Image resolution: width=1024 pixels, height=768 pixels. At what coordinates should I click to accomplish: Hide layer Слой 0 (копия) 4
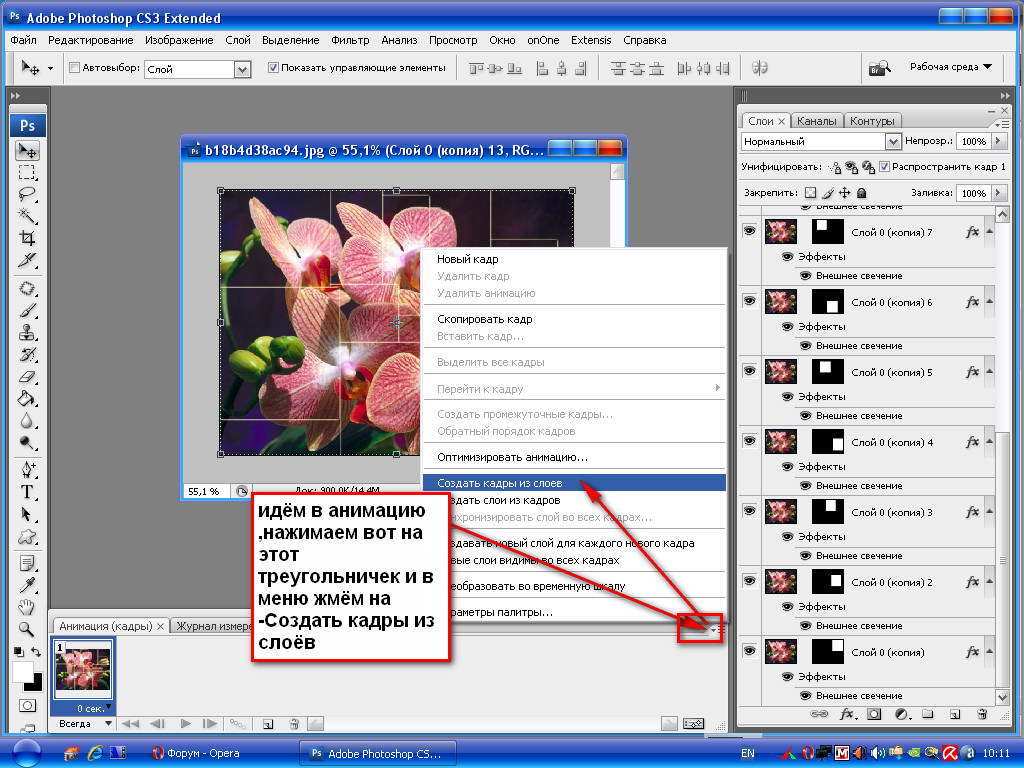pyautogui.click(x=749, y=440)
